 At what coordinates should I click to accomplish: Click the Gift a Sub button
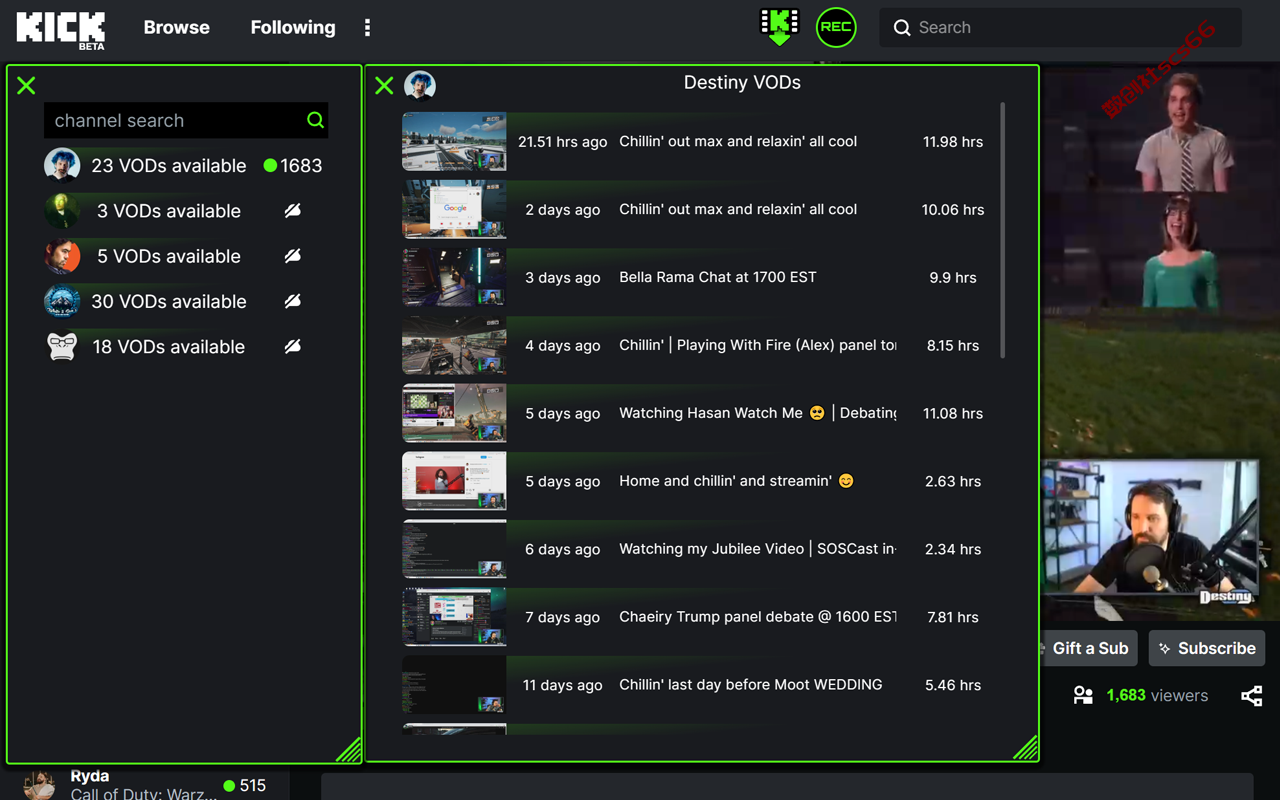(1090, 648)
